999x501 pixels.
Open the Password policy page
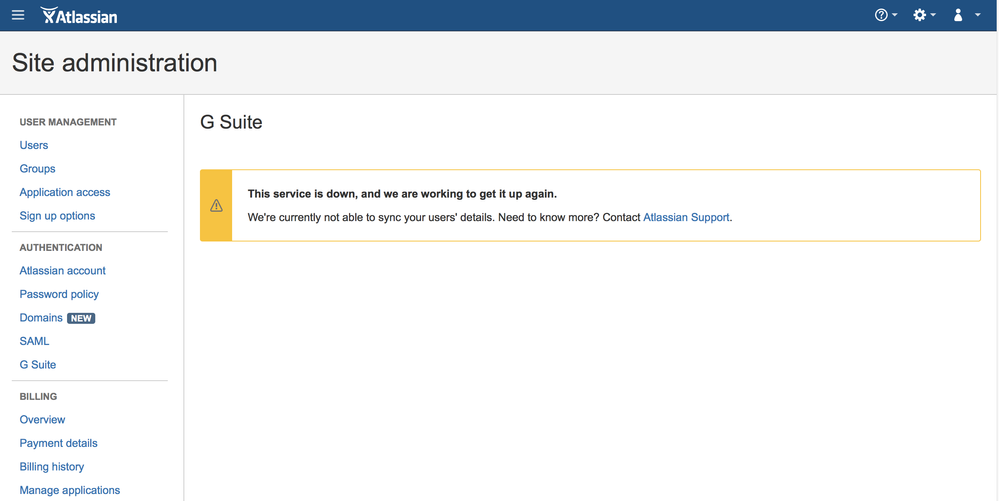59,294
